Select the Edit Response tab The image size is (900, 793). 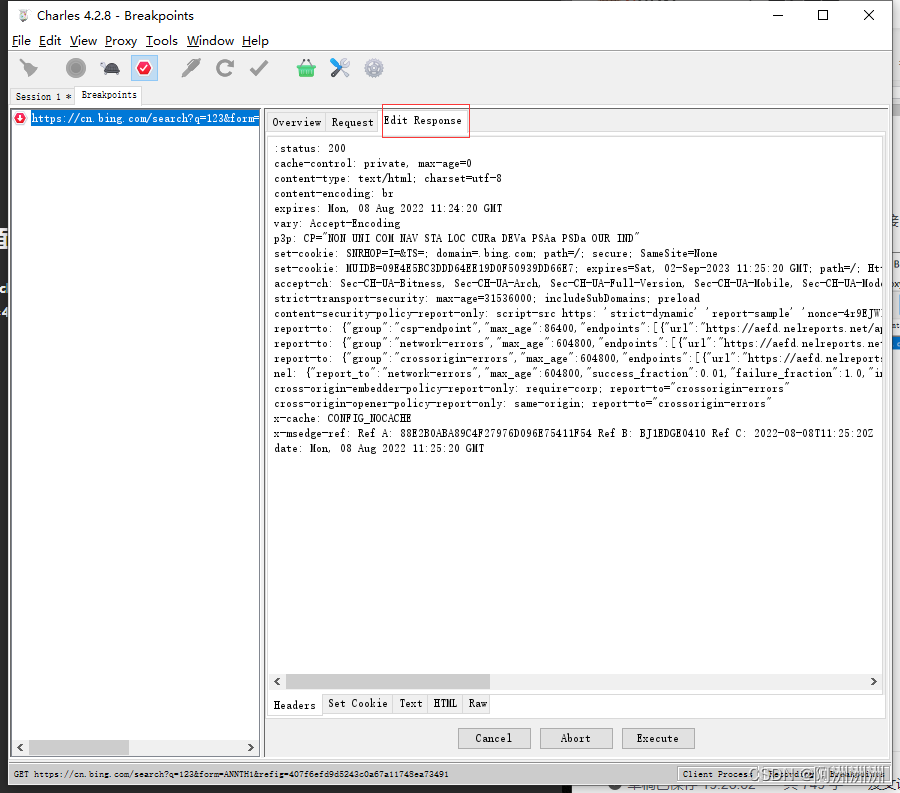(422, 120)
